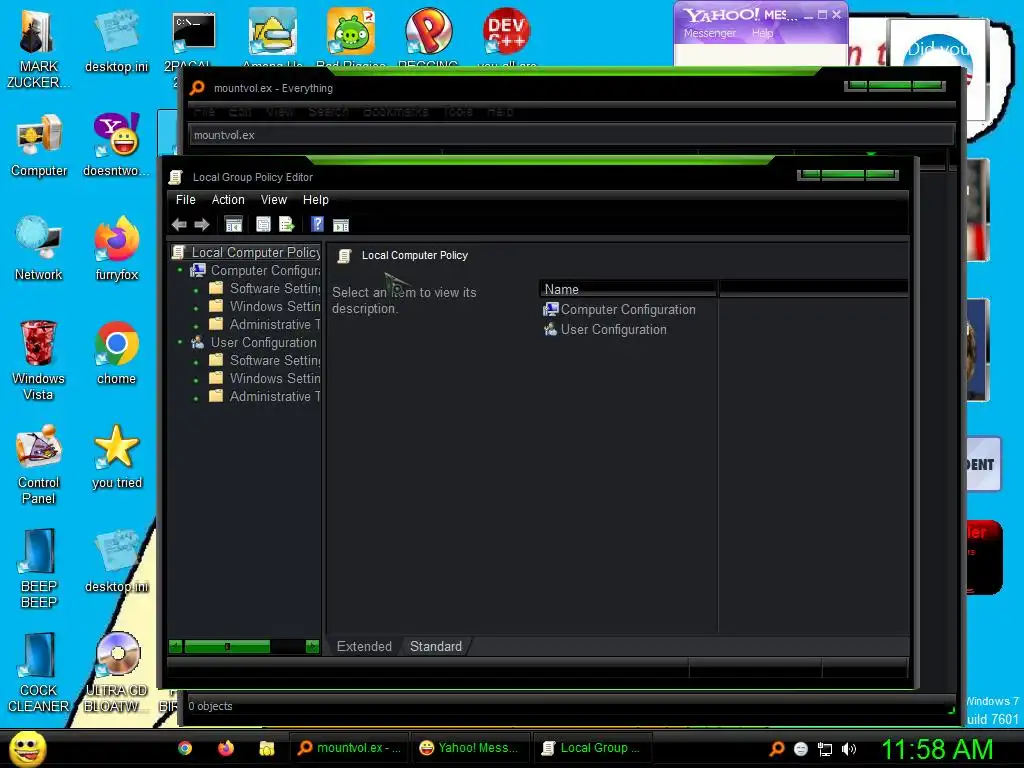Viewport: 1024px width, 768px height.
Task: Click the Properties toolbar icon
Action: (x=263, y=225)
